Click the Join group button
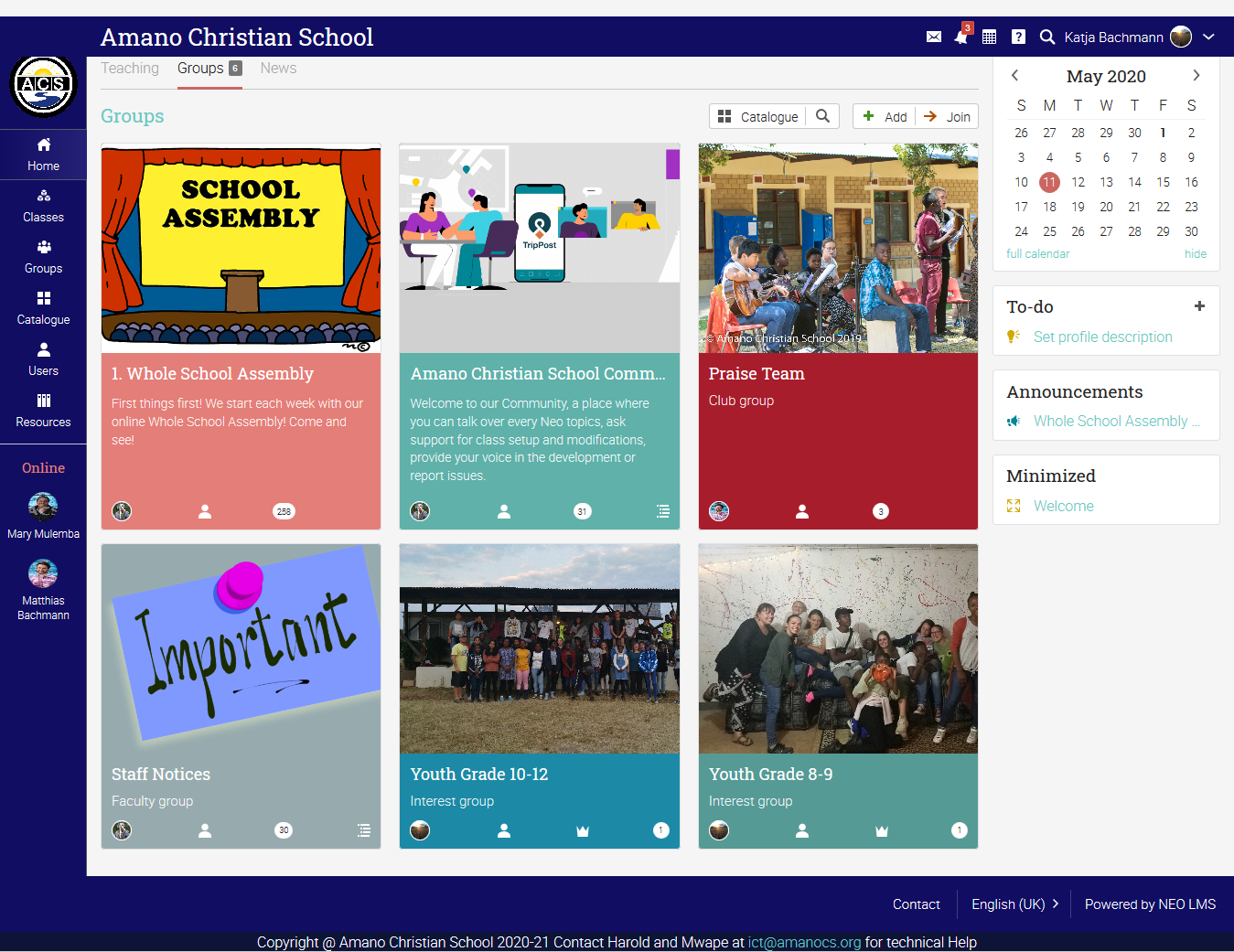Image resolution: width=1234 pixels, height=952 pixels. [x=948, y=116]
